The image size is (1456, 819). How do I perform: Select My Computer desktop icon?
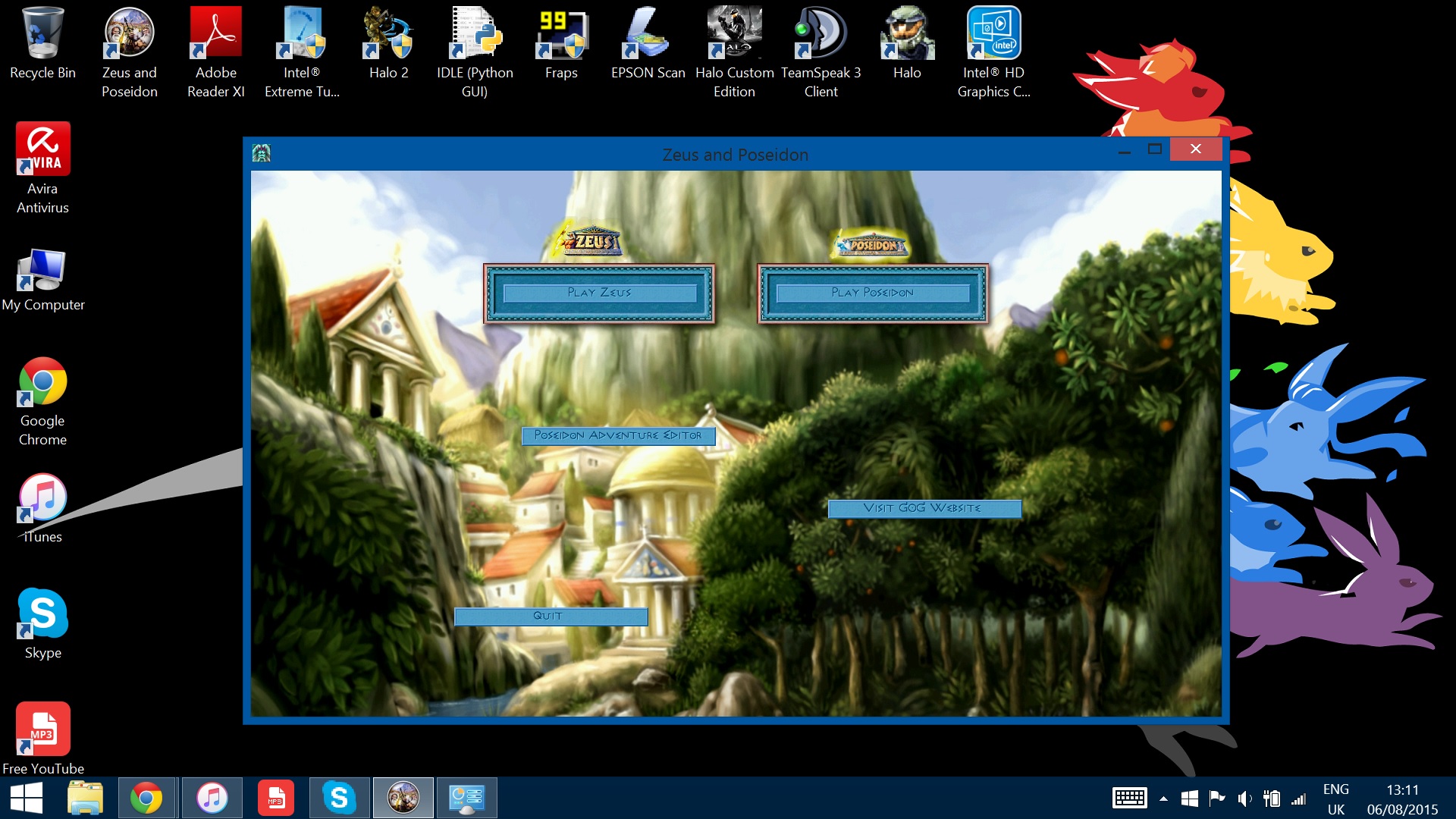click(43, 279)
